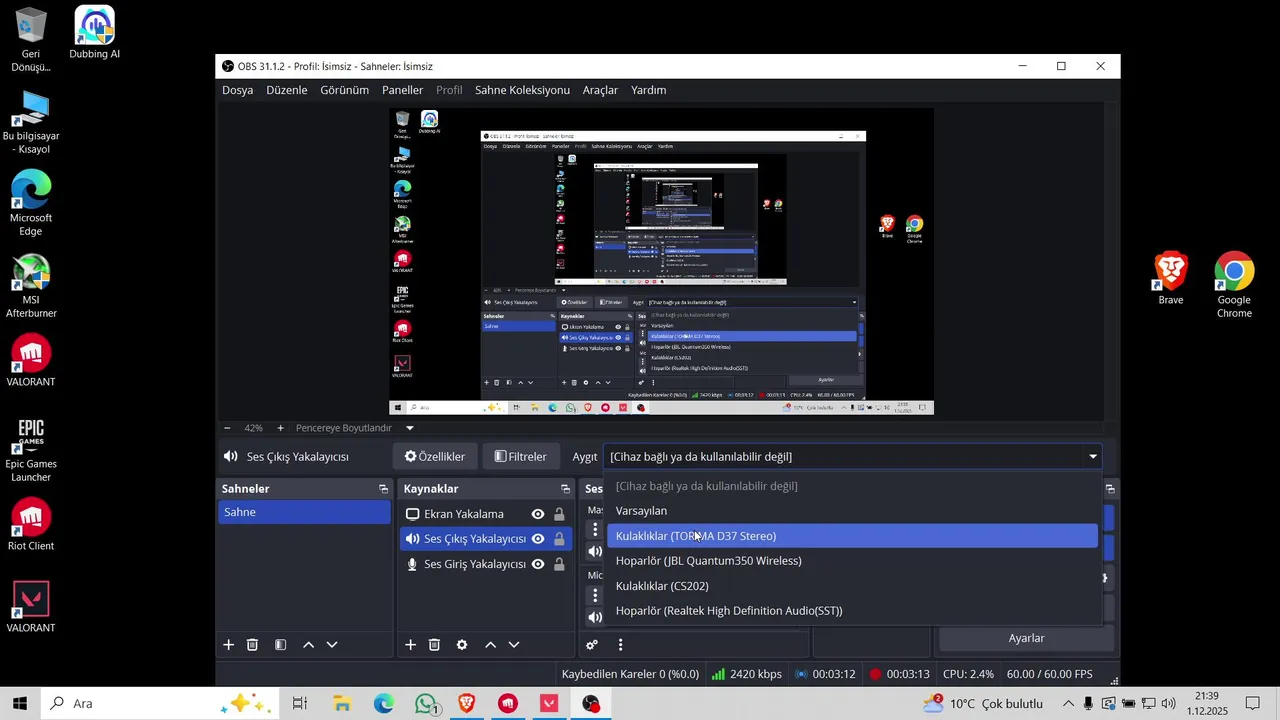Open the Düzenle menu
This screenshot has height=720, width=1280.
(x=287, y=90)
